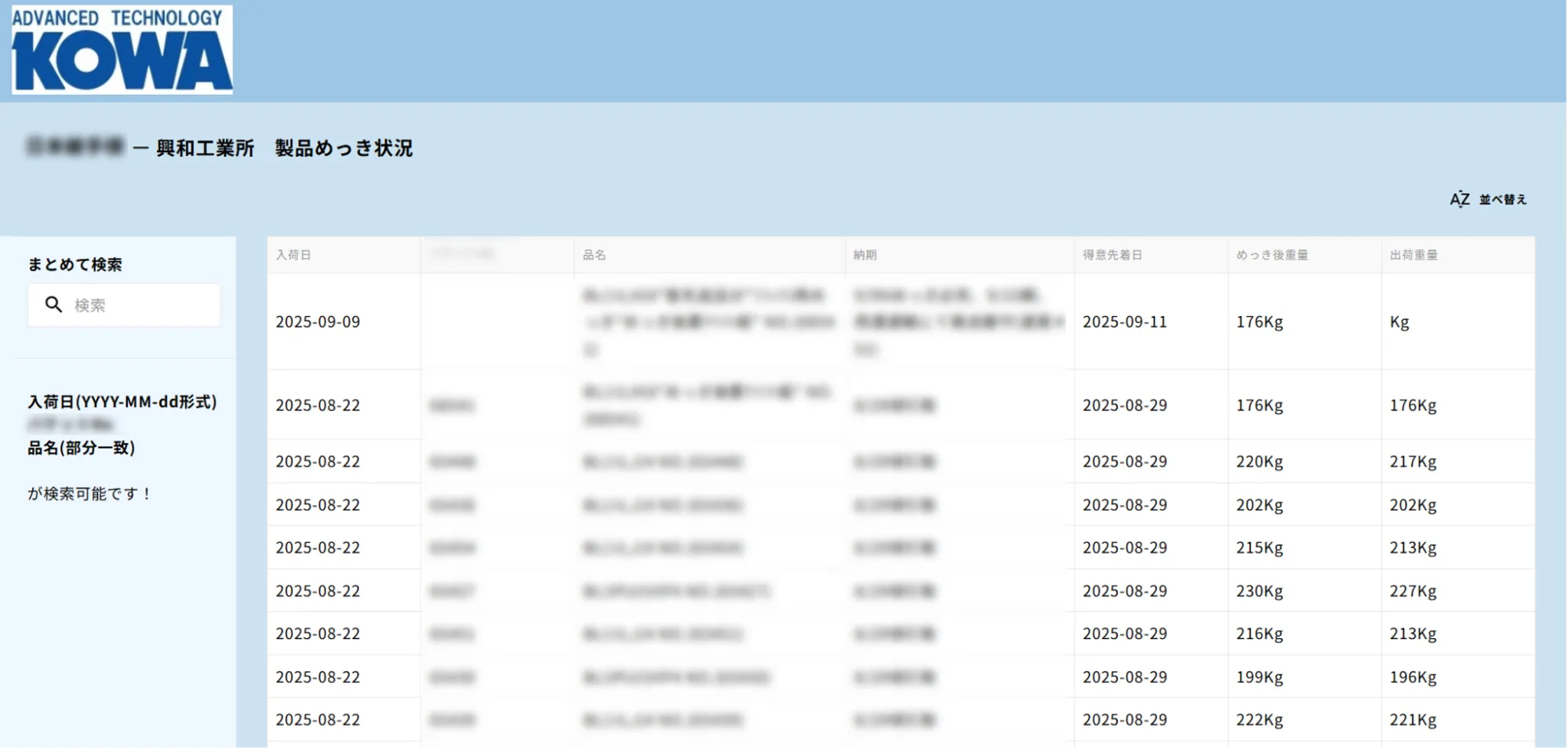Click the 出荷重量 column header
1568x748 pixels.
point(1413,255)
